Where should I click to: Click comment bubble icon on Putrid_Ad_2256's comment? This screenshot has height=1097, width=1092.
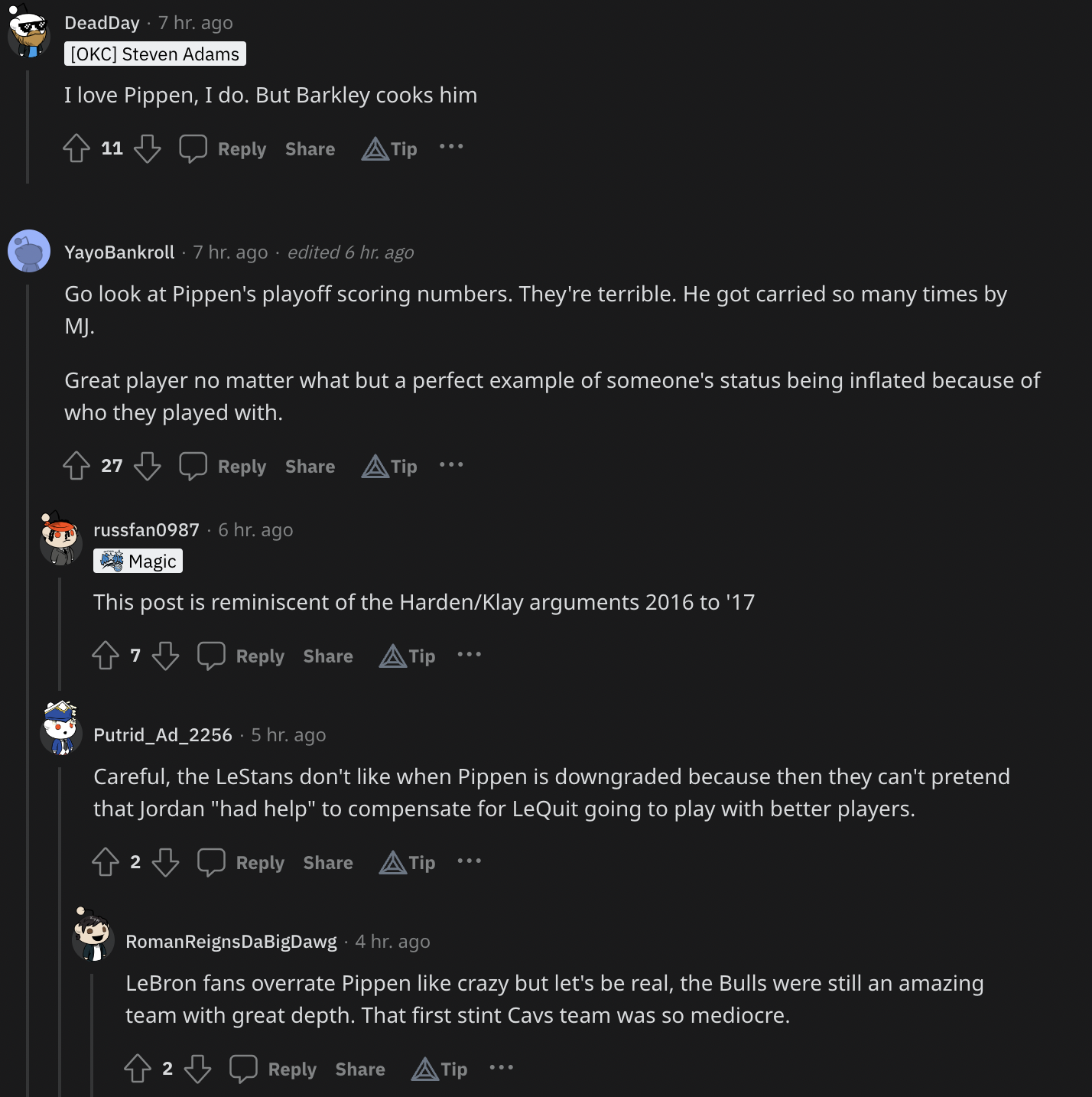tap(211, 862)
